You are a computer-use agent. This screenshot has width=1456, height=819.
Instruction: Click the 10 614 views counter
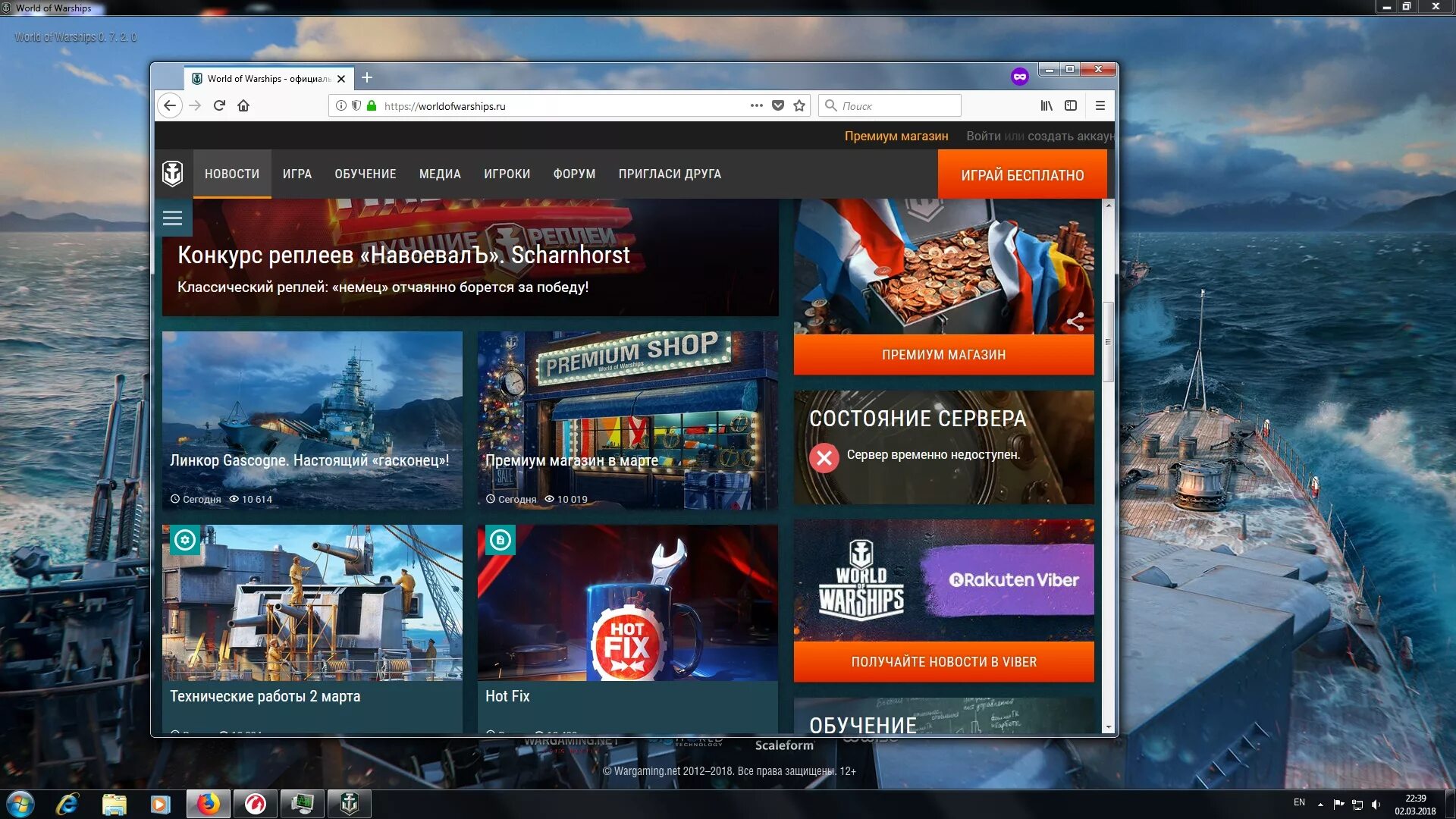coord(251,499)
